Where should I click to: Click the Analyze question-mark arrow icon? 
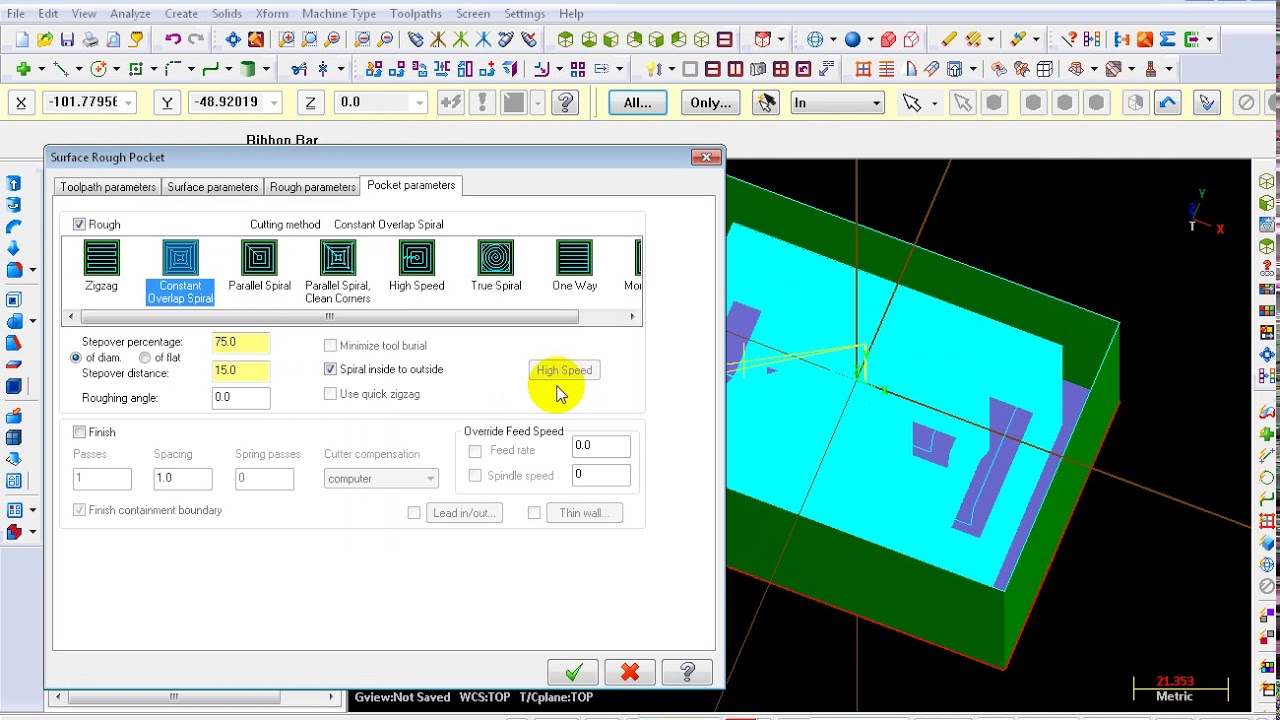click(1069, 40)
